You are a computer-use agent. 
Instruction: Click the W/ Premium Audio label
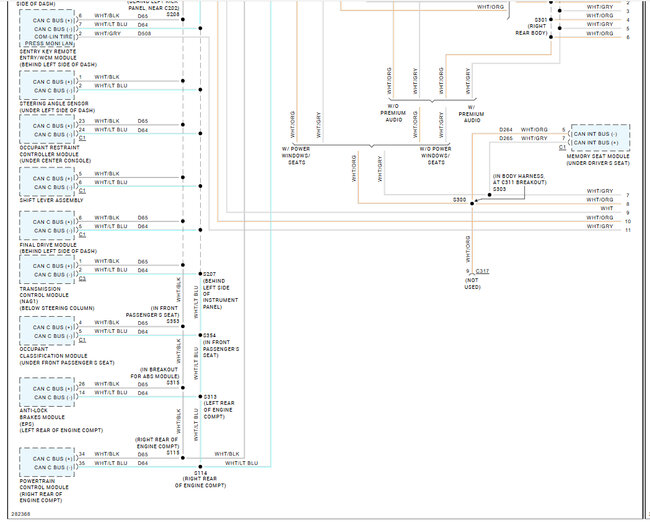[471, 111]
